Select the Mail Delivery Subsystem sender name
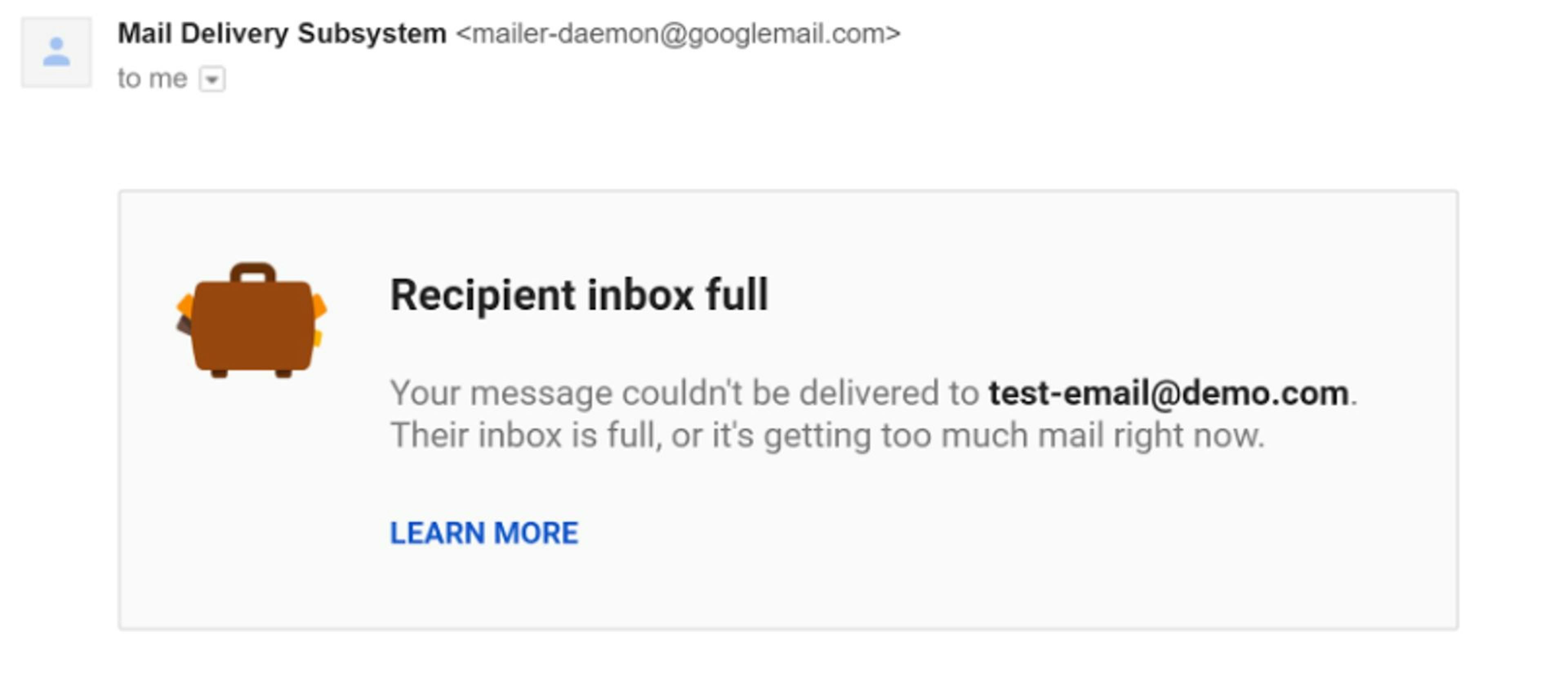 (282, 33)
